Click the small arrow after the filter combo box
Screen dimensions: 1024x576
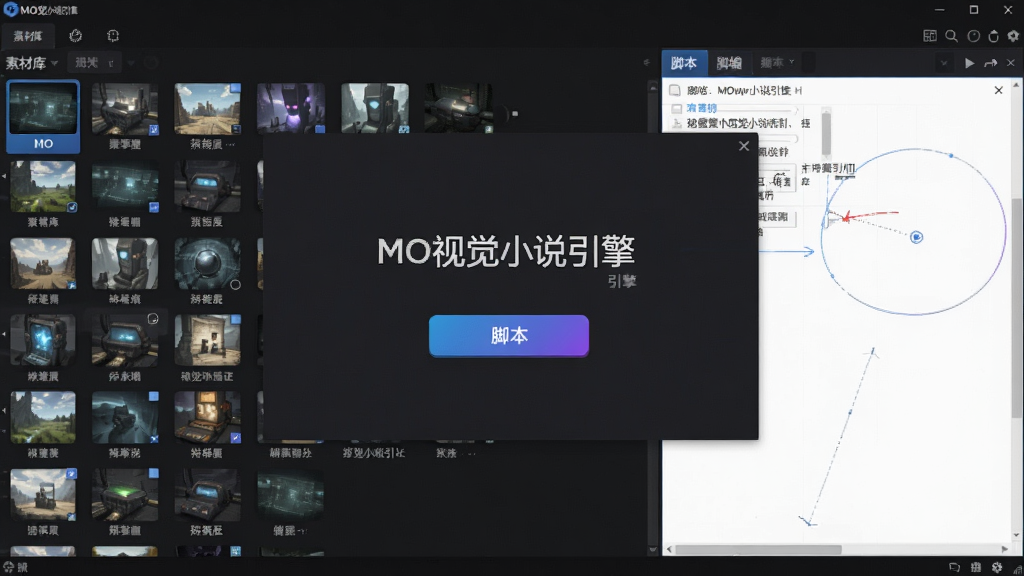pos(131,63)
